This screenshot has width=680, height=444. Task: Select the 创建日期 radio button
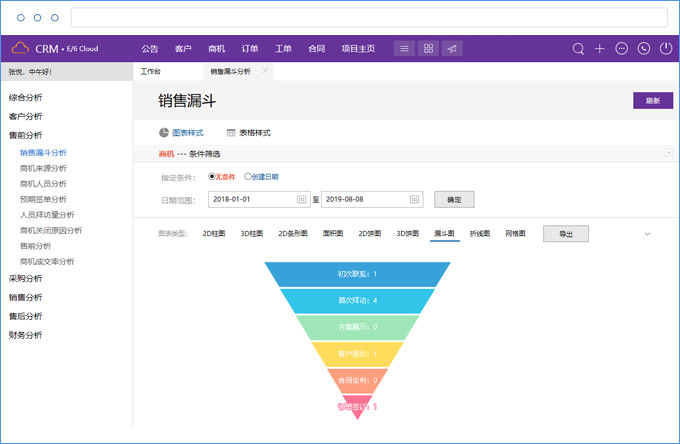point(248,177)
